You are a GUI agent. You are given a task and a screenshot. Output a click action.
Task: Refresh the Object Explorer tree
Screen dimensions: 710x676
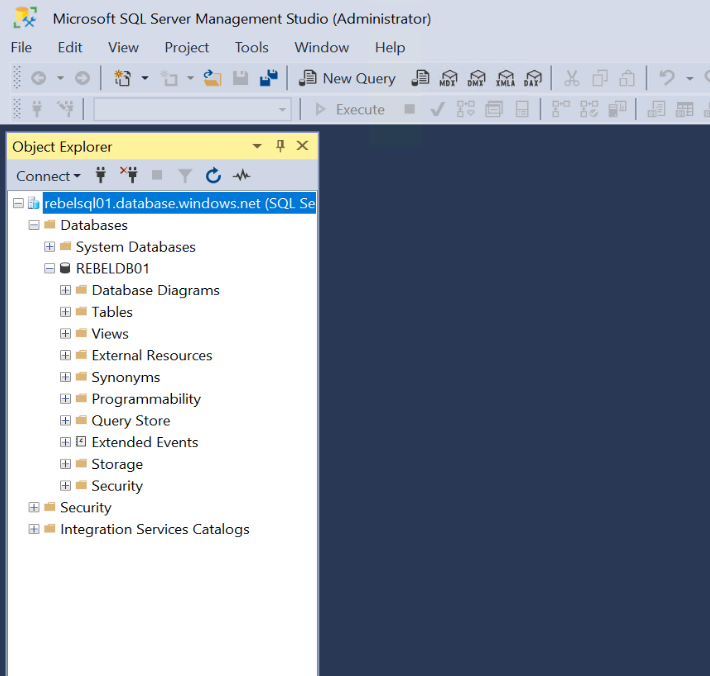point(213,175)
